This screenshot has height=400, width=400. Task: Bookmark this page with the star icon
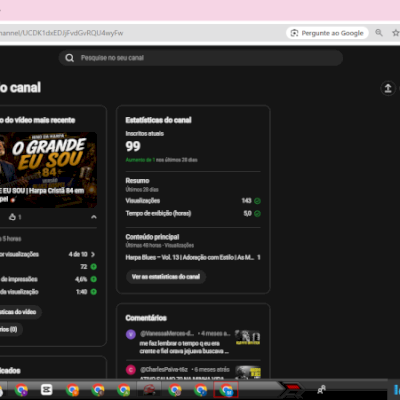pos(396,33)
